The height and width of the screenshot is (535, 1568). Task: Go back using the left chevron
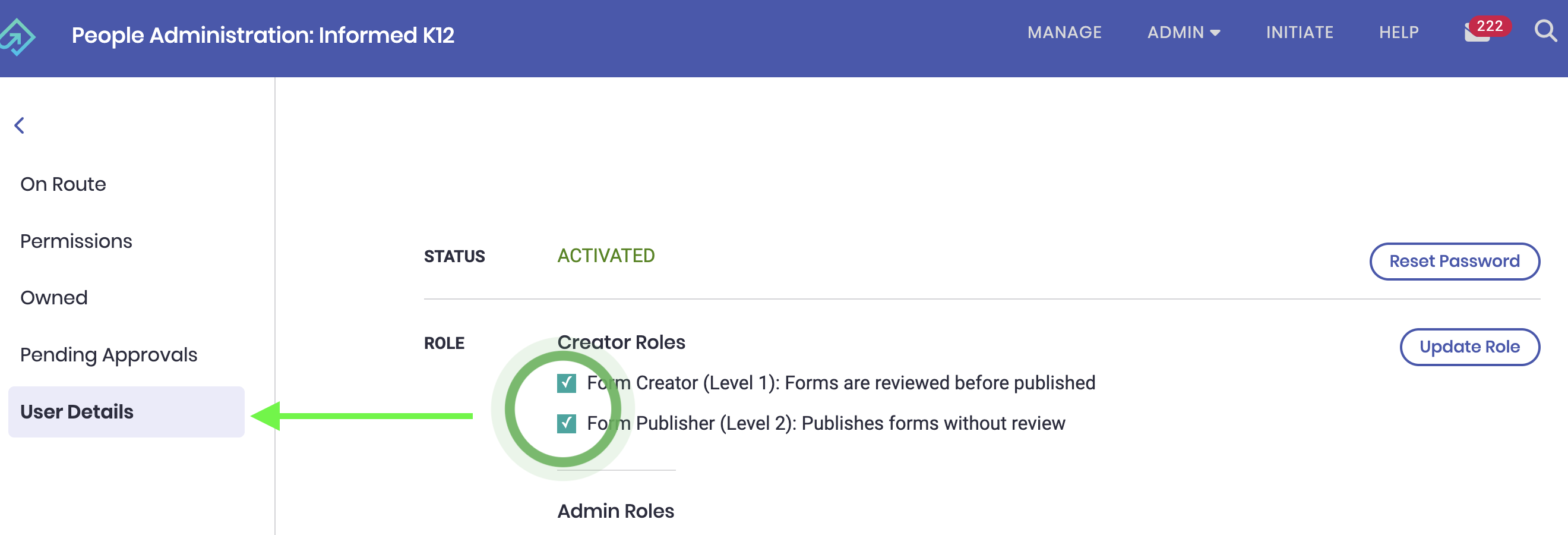point(20,125)
